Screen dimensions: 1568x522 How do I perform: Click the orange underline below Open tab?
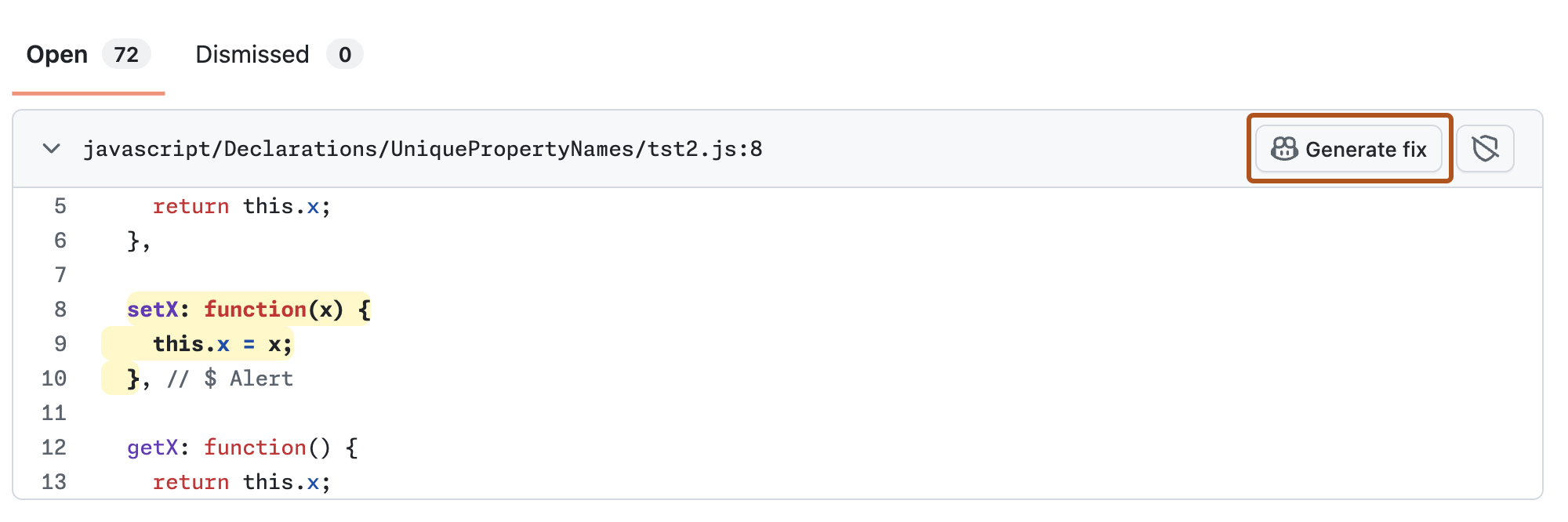[89, 93]
